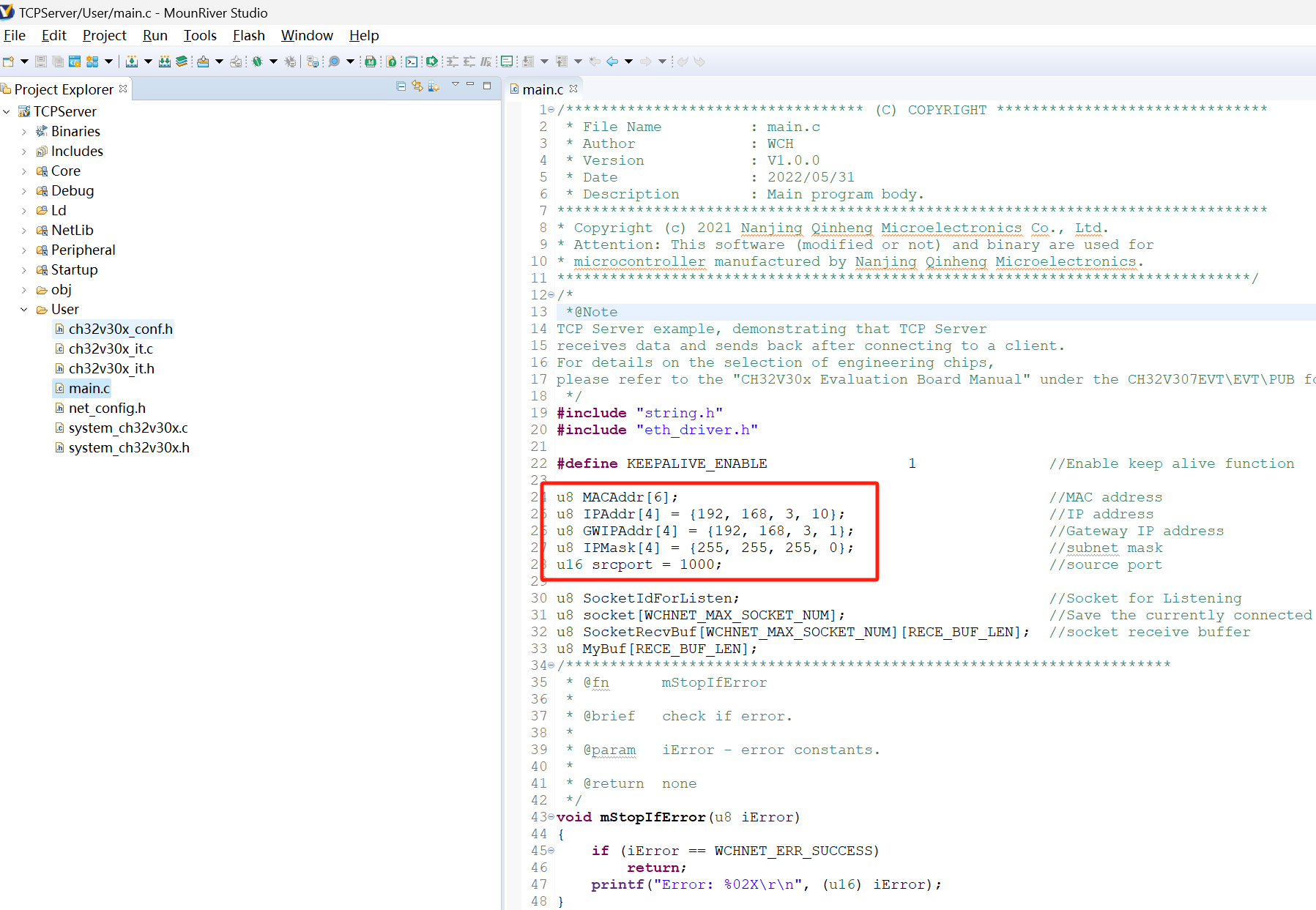Click the four-squares gear toolbar icon
This screenshot has width=1316, height=910.
pos(92,61)
